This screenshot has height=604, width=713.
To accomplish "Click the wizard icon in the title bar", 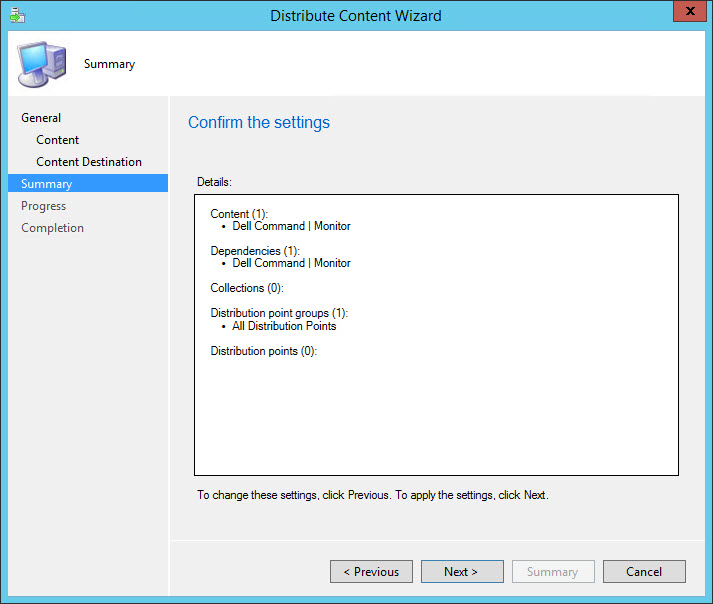I will [x=17, y=15].
